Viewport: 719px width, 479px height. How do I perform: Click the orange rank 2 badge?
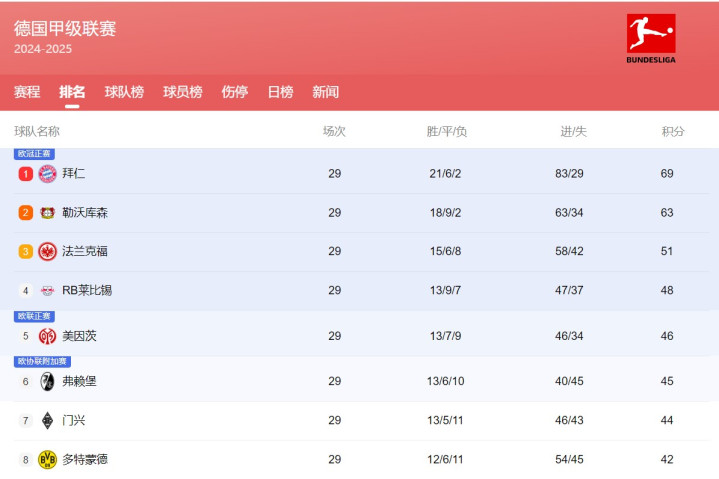(26, 213)
